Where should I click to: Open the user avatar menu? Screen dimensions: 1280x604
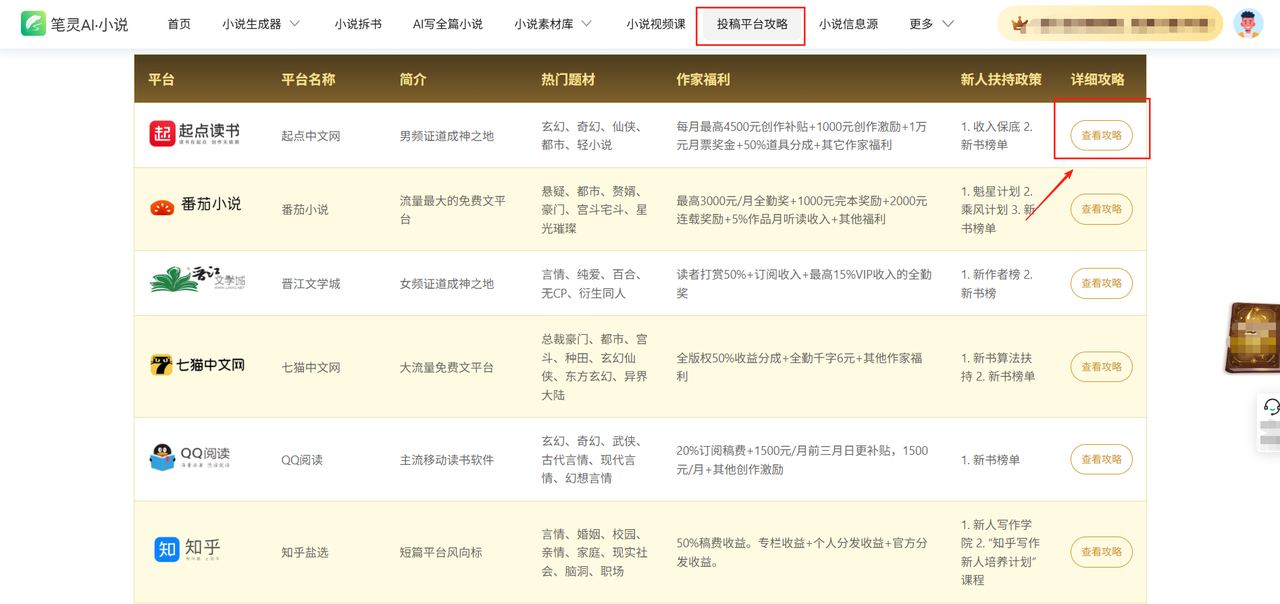click(x=1248, y=23)
